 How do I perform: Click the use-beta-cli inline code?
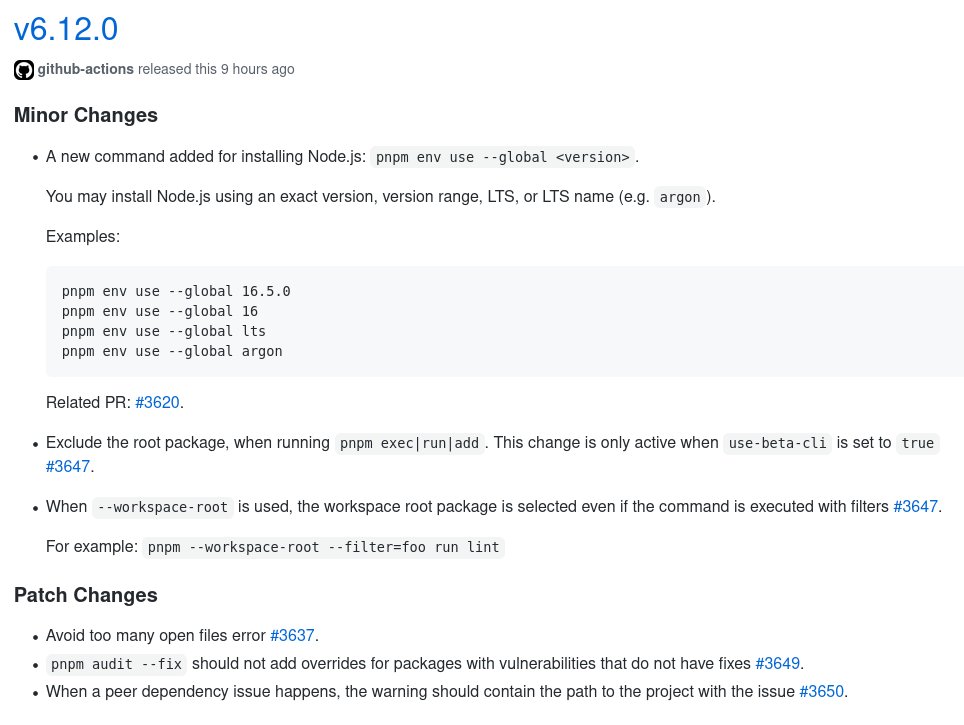(778, 443)
